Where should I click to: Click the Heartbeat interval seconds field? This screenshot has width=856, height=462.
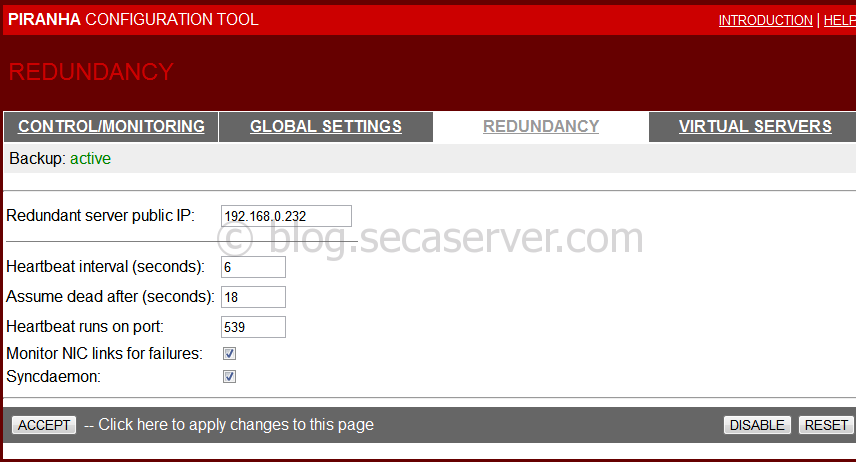pos(253,267)
